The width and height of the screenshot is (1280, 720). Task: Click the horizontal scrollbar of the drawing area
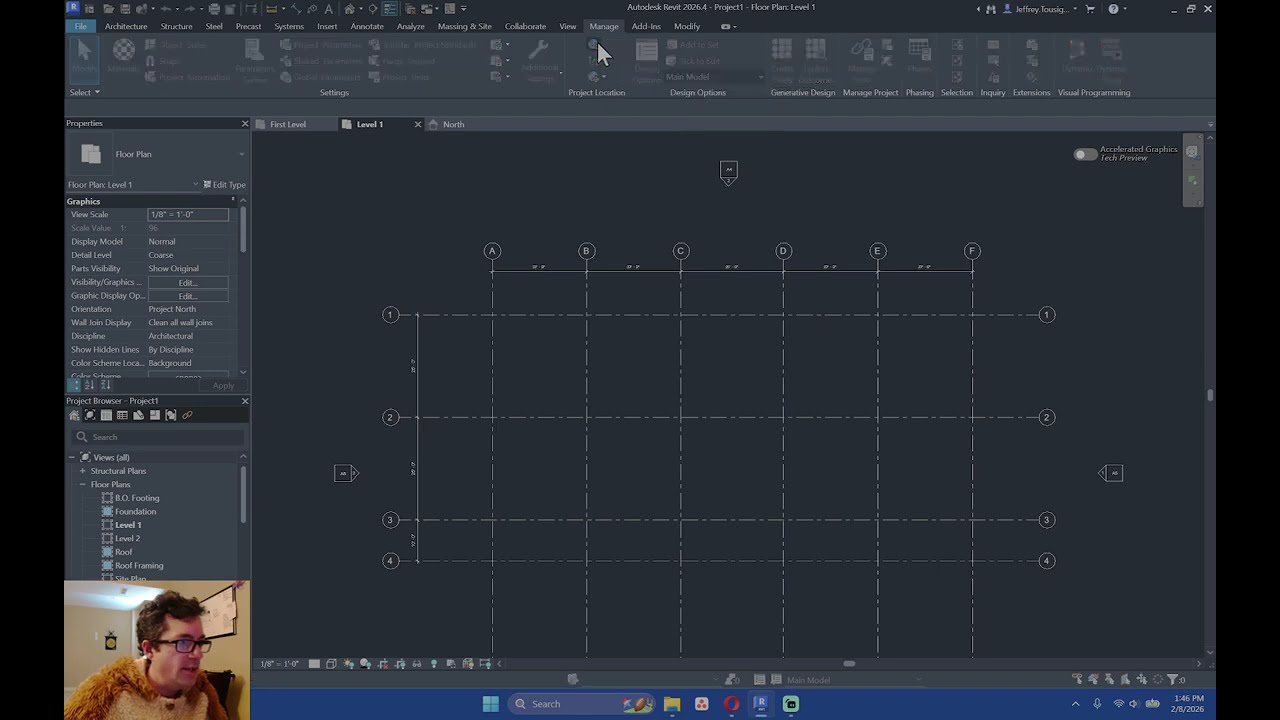(849, 664)
